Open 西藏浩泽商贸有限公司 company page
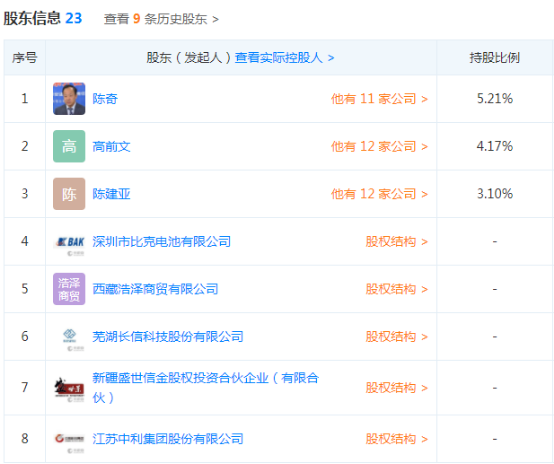554x464 pixels. pyautogui.click(x=155, y=289)
